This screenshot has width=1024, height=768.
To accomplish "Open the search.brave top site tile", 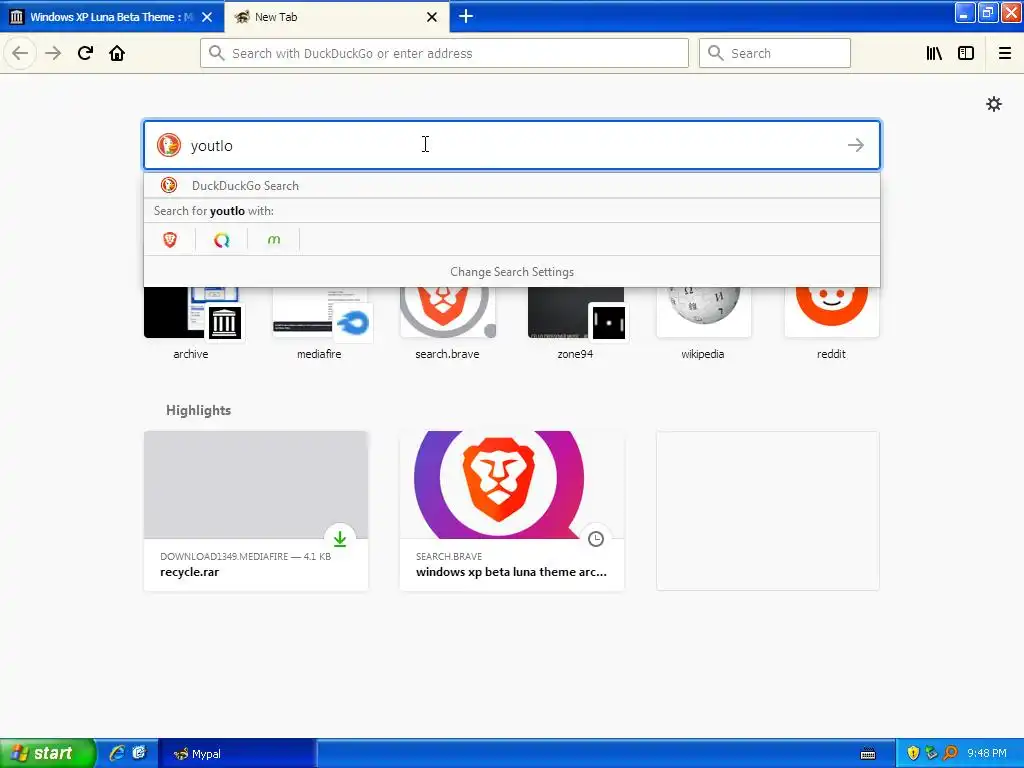I will pyautogui.click(x=447, y=323).
